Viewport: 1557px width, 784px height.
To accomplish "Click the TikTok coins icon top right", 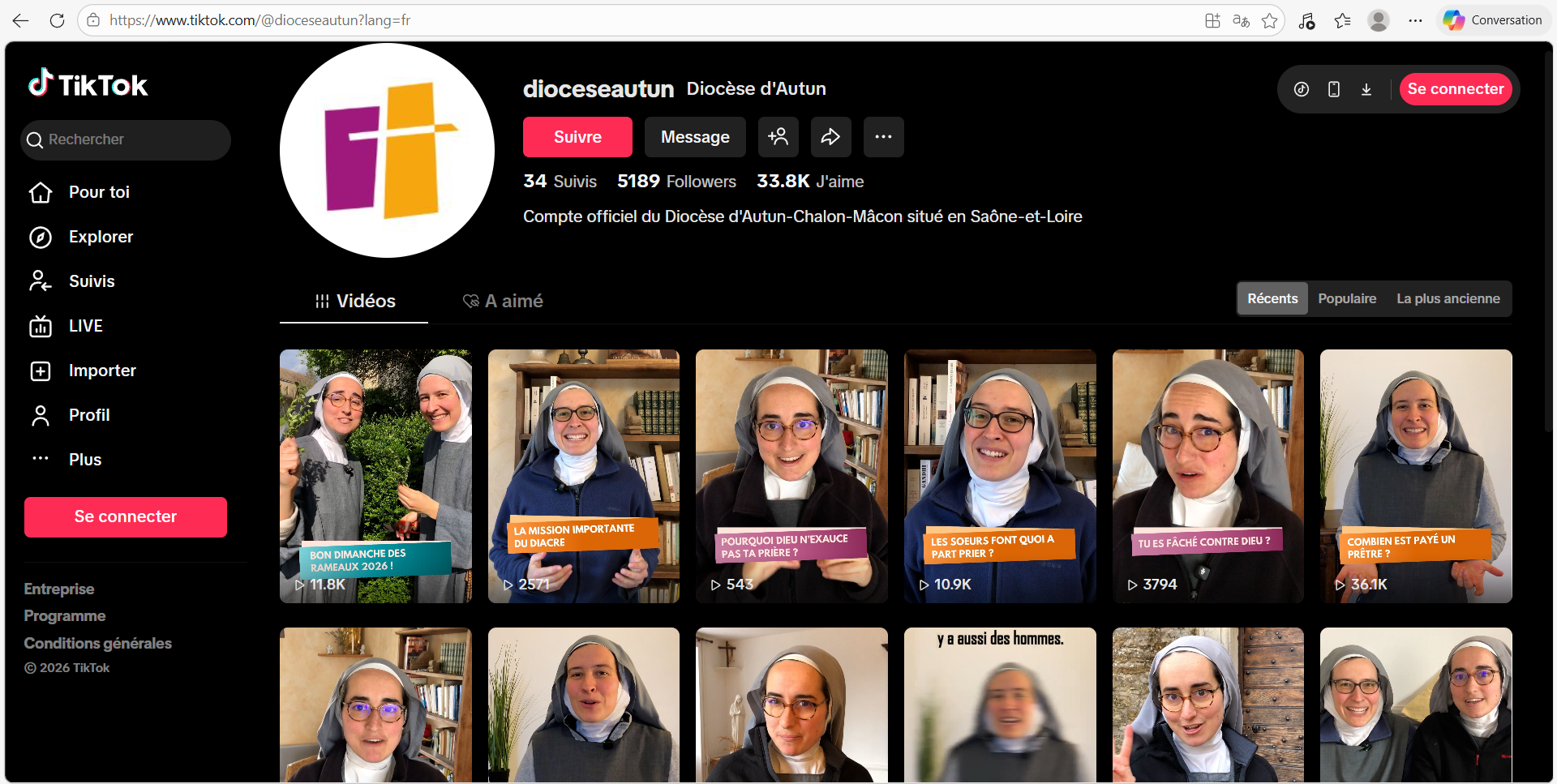I will click(x=1302, y=89).
